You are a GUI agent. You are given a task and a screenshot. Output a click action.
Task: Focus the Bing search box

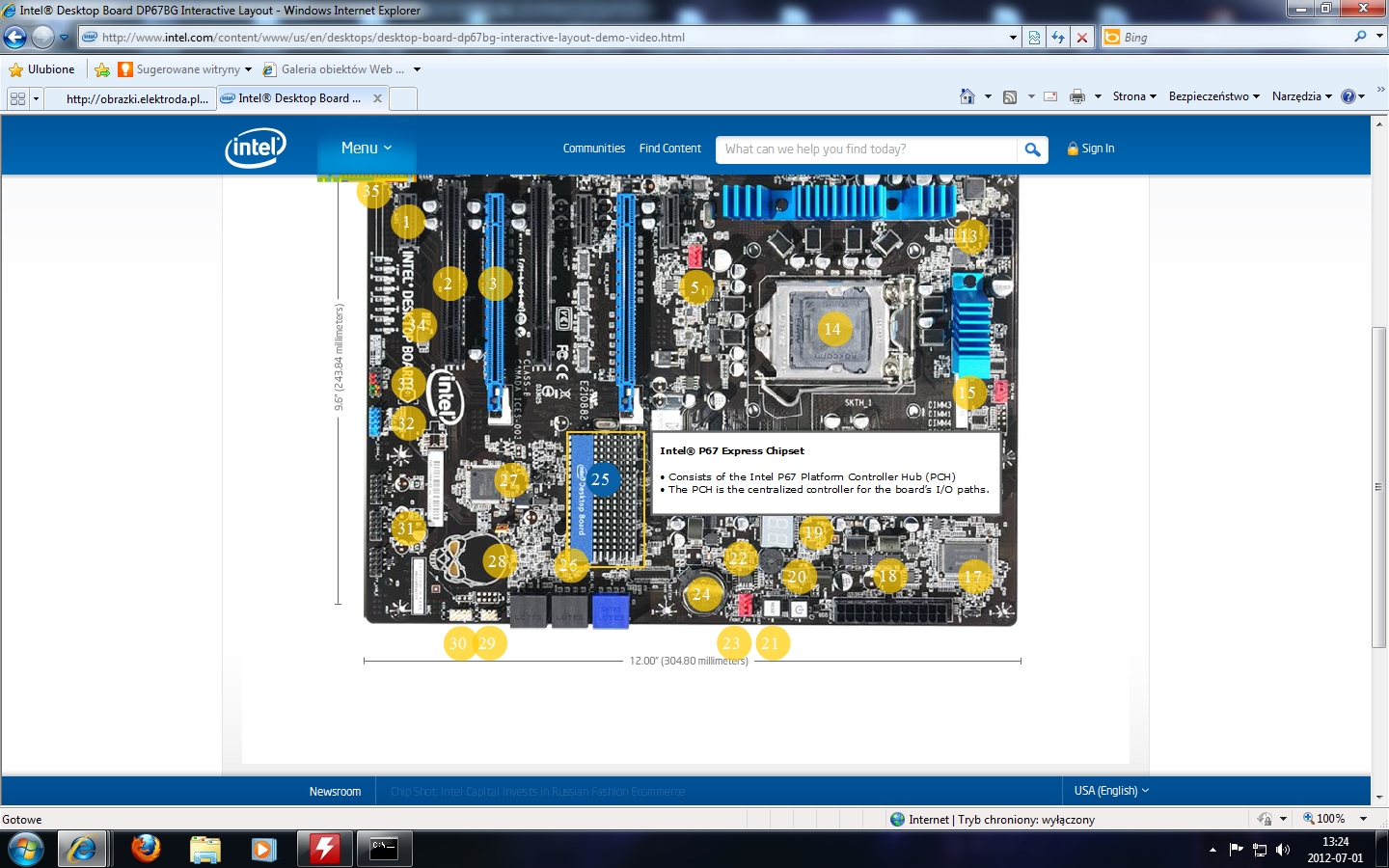click(x=1235, y=37)
